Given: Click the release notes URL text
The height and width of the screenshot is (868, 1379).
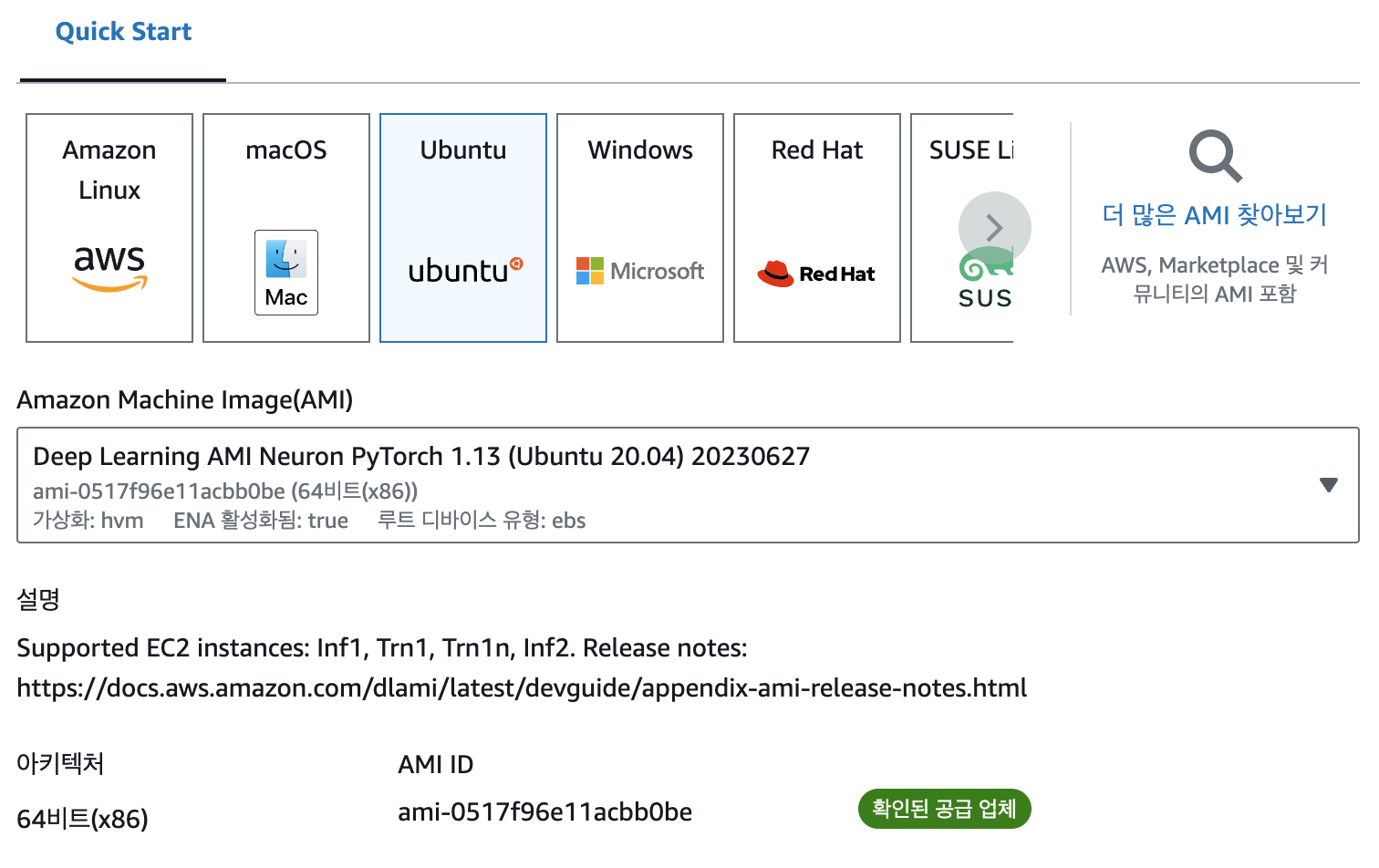Looking at the screenshot, I should (522, 687).
